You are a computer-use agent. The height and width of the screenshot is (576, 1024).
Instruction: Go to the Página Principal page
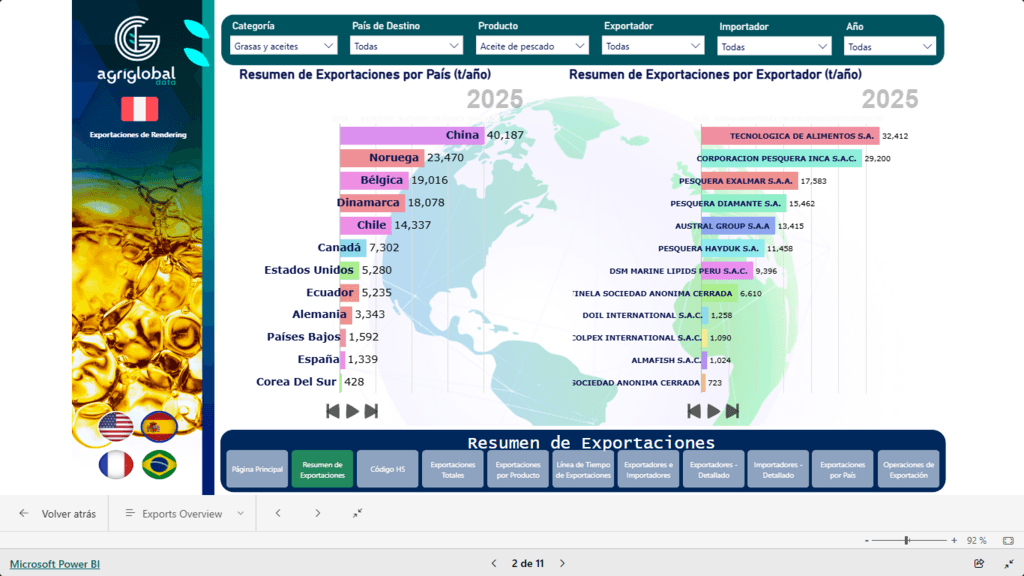click(x=256, y=468)
